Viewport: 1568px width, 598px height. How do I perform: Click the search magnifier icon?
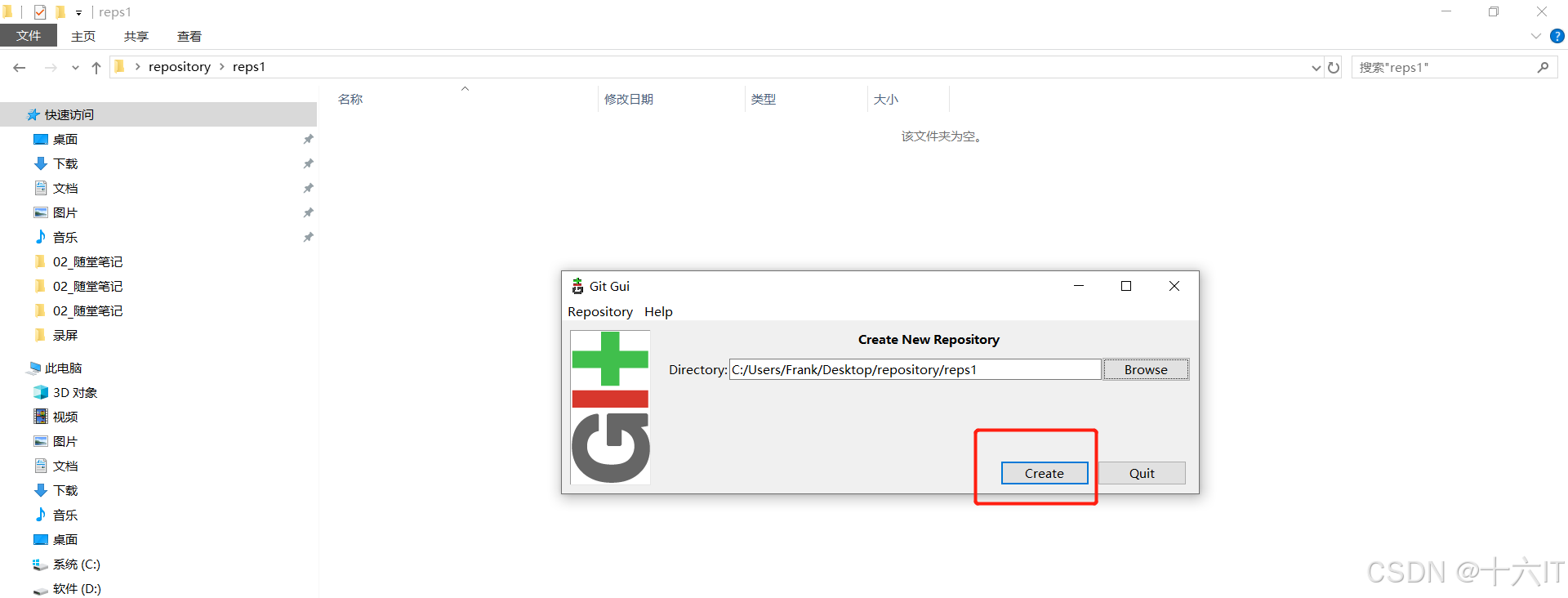[1543, 67]
